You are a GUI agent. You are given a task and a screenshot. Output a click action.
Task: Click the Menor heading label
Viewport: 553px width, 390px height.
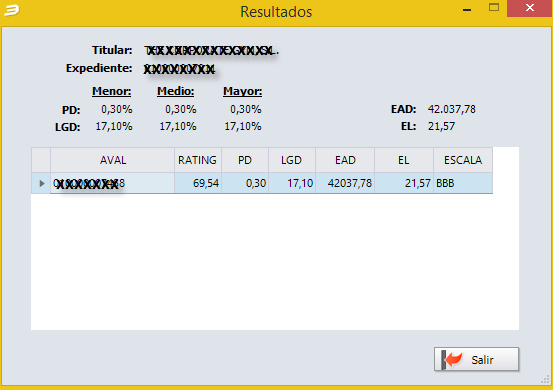click(111, 91)
